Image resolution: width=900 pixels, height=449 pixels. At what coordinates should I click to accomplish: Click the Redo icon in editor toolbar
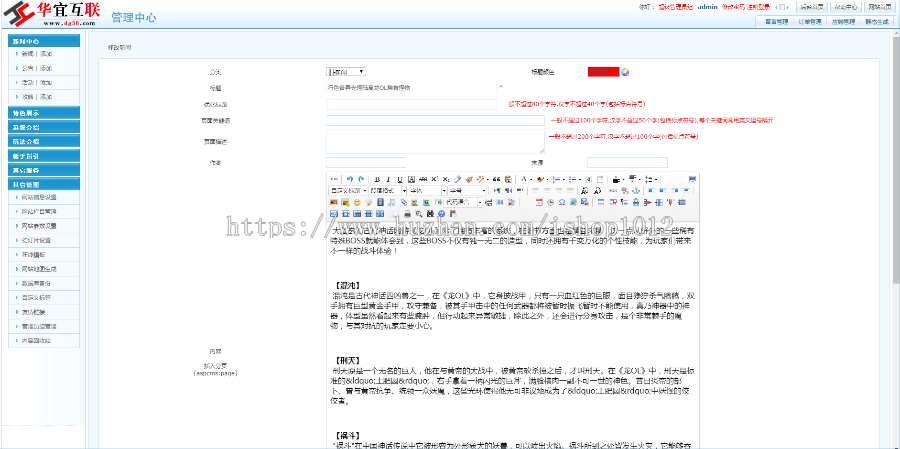coord(361,179)
